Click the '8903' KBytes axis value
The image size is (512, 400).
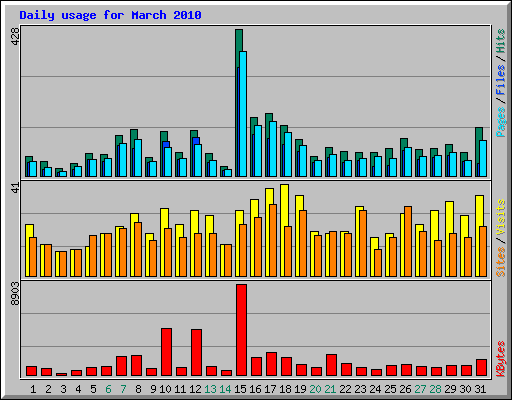tap(15, 294)
